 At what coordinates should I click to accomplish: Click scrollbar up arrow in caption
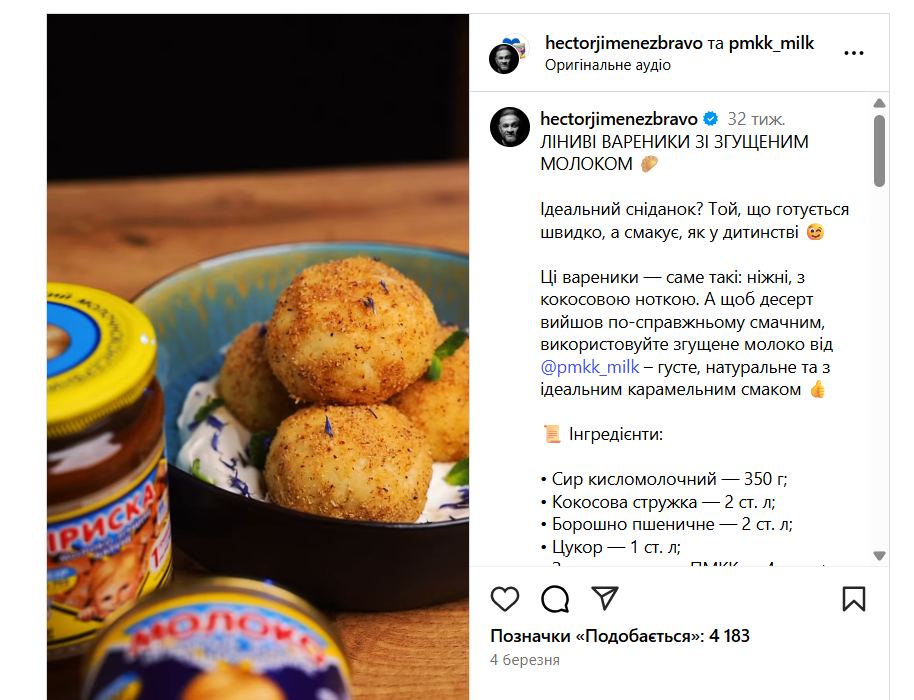click(880, 103)
